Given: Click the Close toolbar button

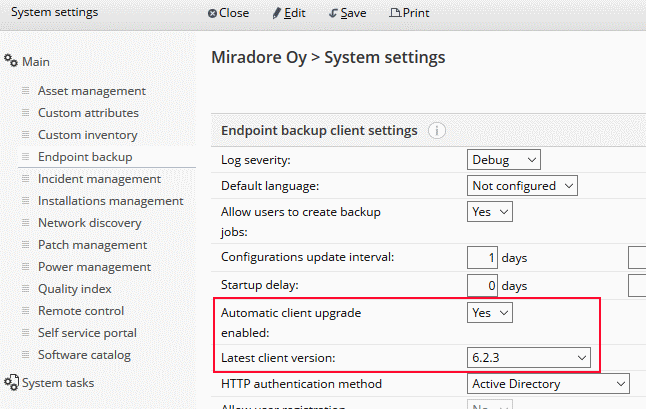Looking at the screenshot, I should pos(228,13).
